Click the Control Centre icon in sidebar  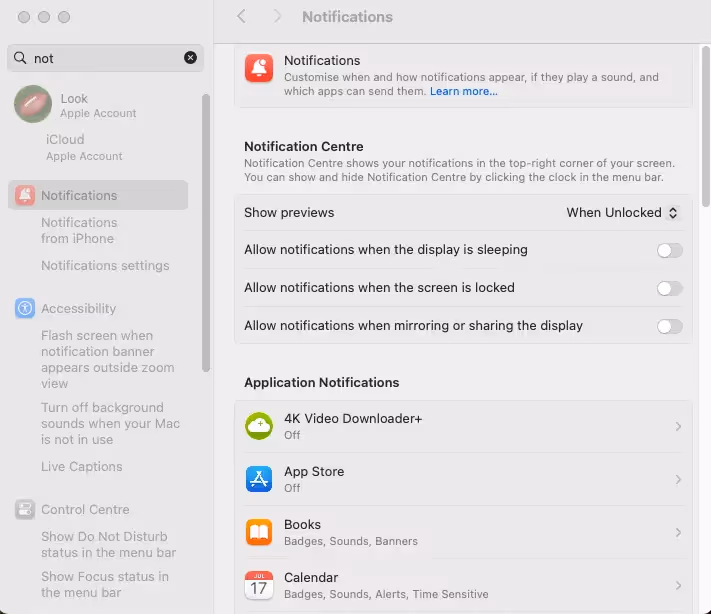click(24, 509)
